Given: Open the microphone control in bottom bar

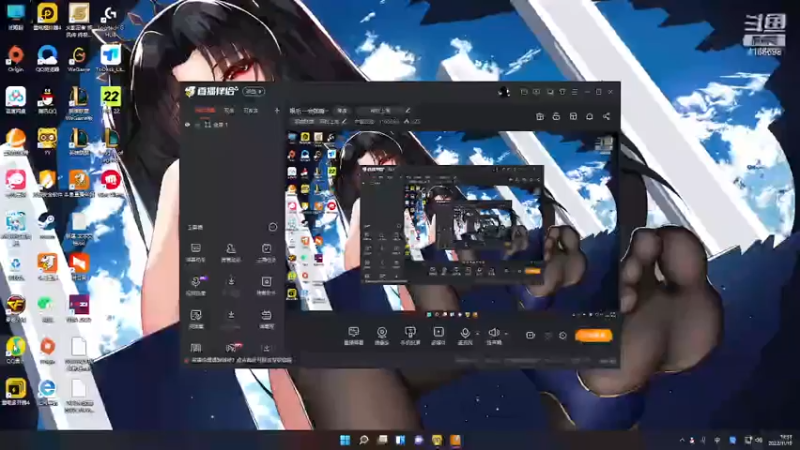Looking at the screenshot, I should click(465, 336).
